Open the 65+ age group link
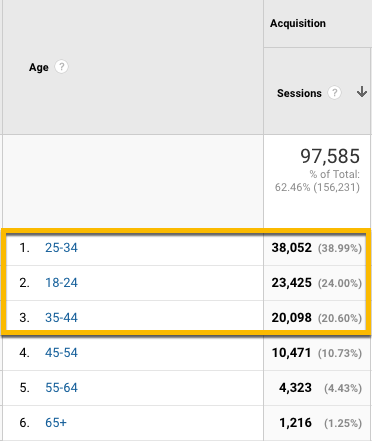372x443 pixels. (x=56, y=423)
